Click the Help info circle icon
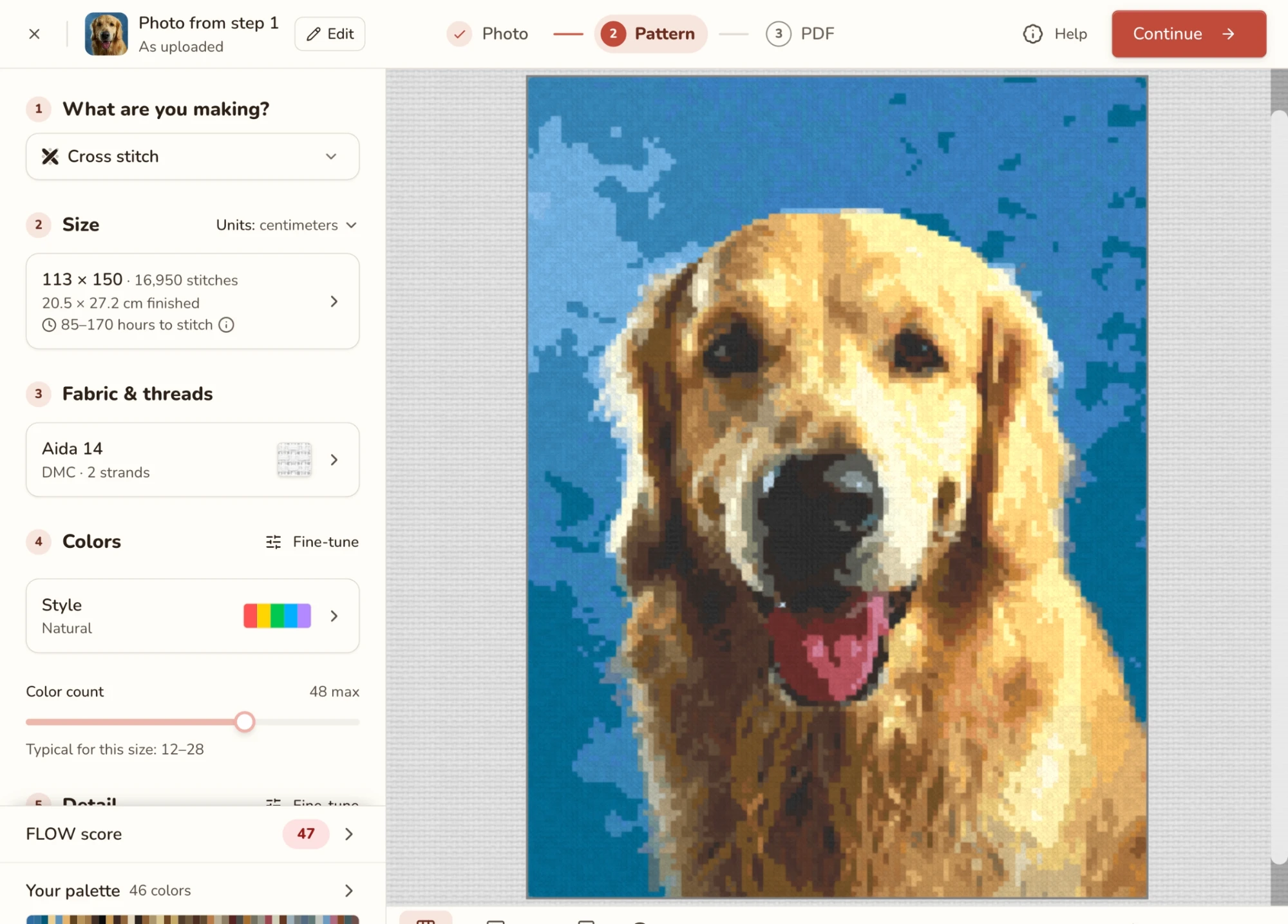Image resolution: width=1288 pixels, height=924 pixels. (x=1033, y=34)
